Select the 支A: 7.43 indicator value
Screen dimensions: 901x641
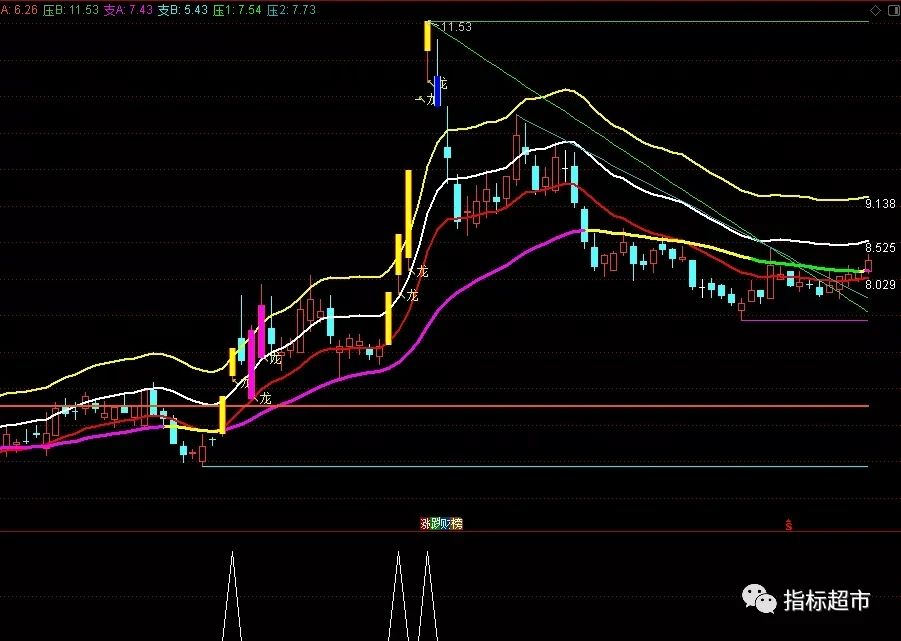tap(128, 10)
